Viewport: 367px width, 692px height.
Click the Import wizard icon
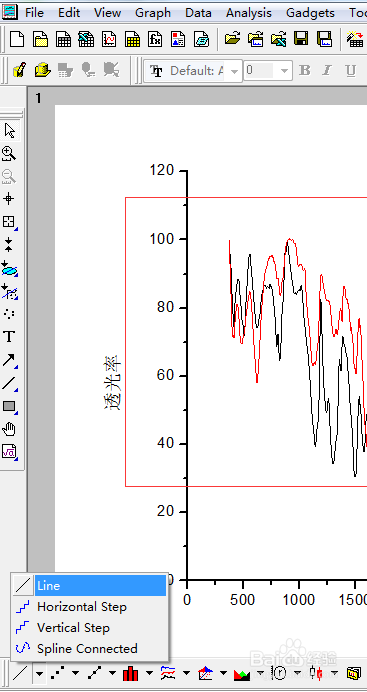click(x=355, y=39)
